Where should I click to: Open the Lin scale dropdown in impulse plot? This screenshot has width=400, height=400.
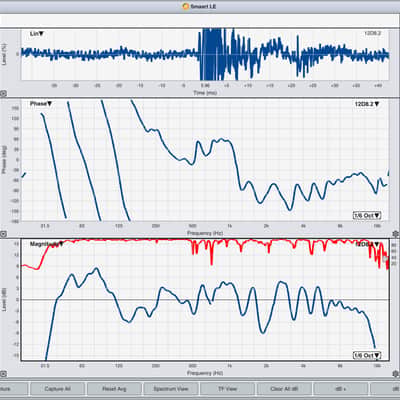(37, 34)
